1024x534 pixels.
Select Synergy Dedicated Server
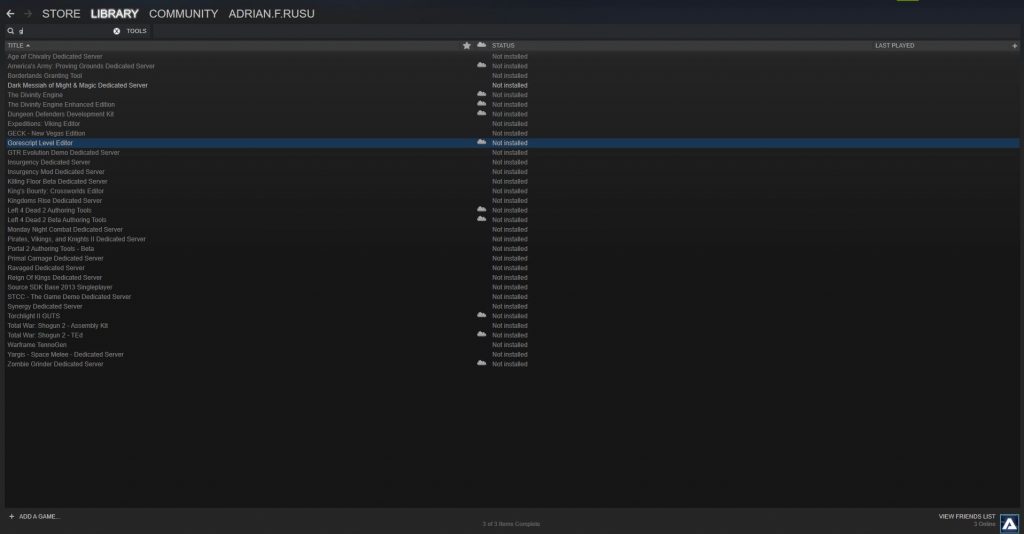[44, 306]
